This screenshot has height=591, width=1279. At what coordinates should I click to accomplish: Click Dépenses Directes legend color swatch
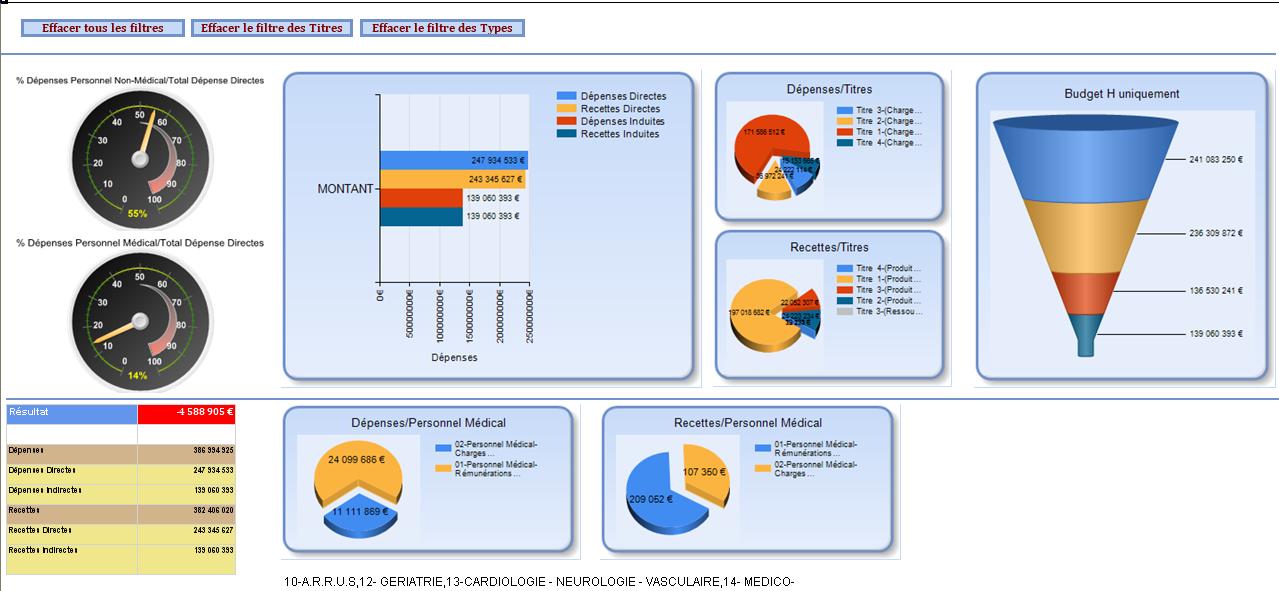point(566,96)
